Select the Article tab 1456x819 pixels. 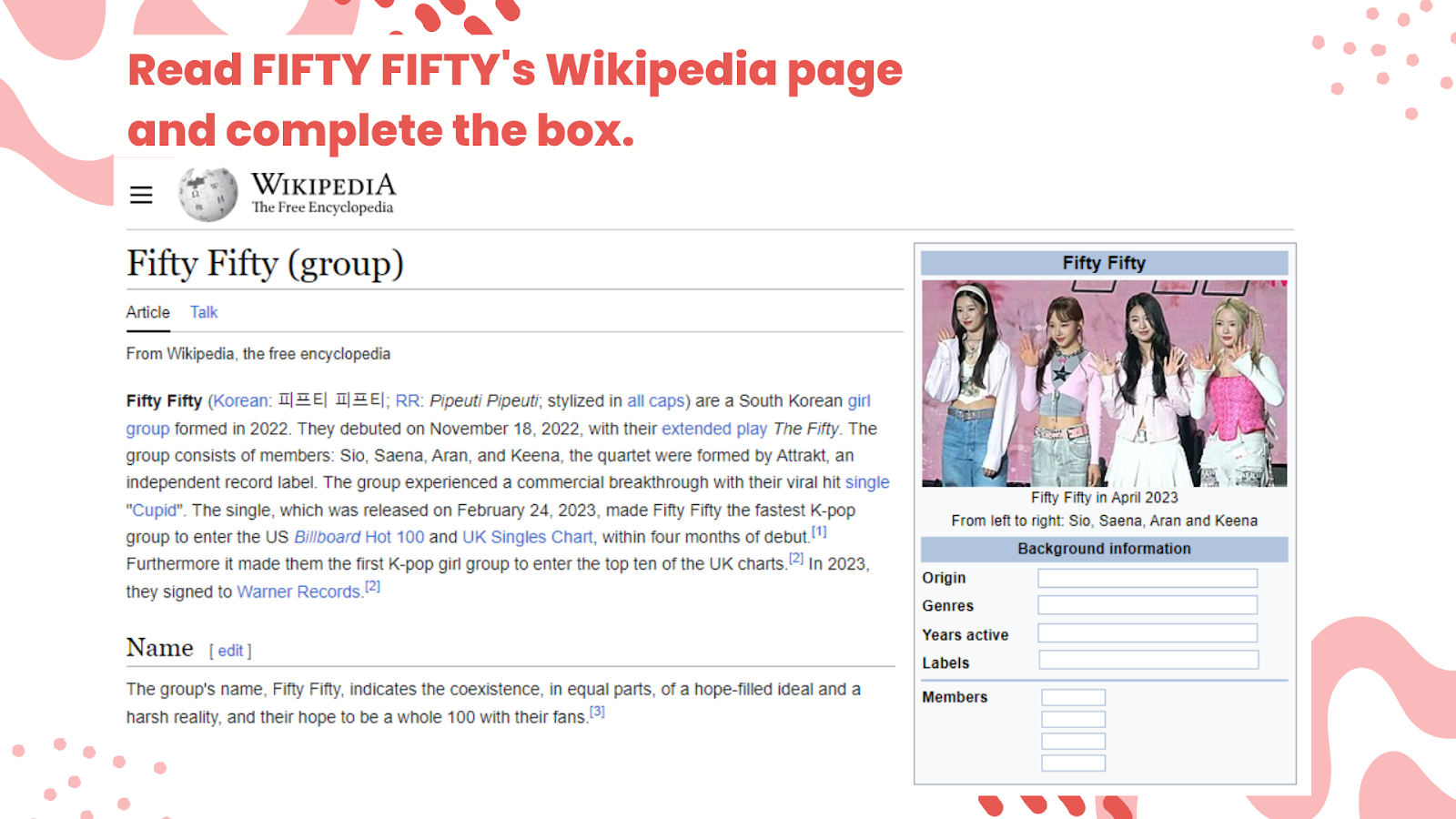pyautogui.click(x=147, y=312)
